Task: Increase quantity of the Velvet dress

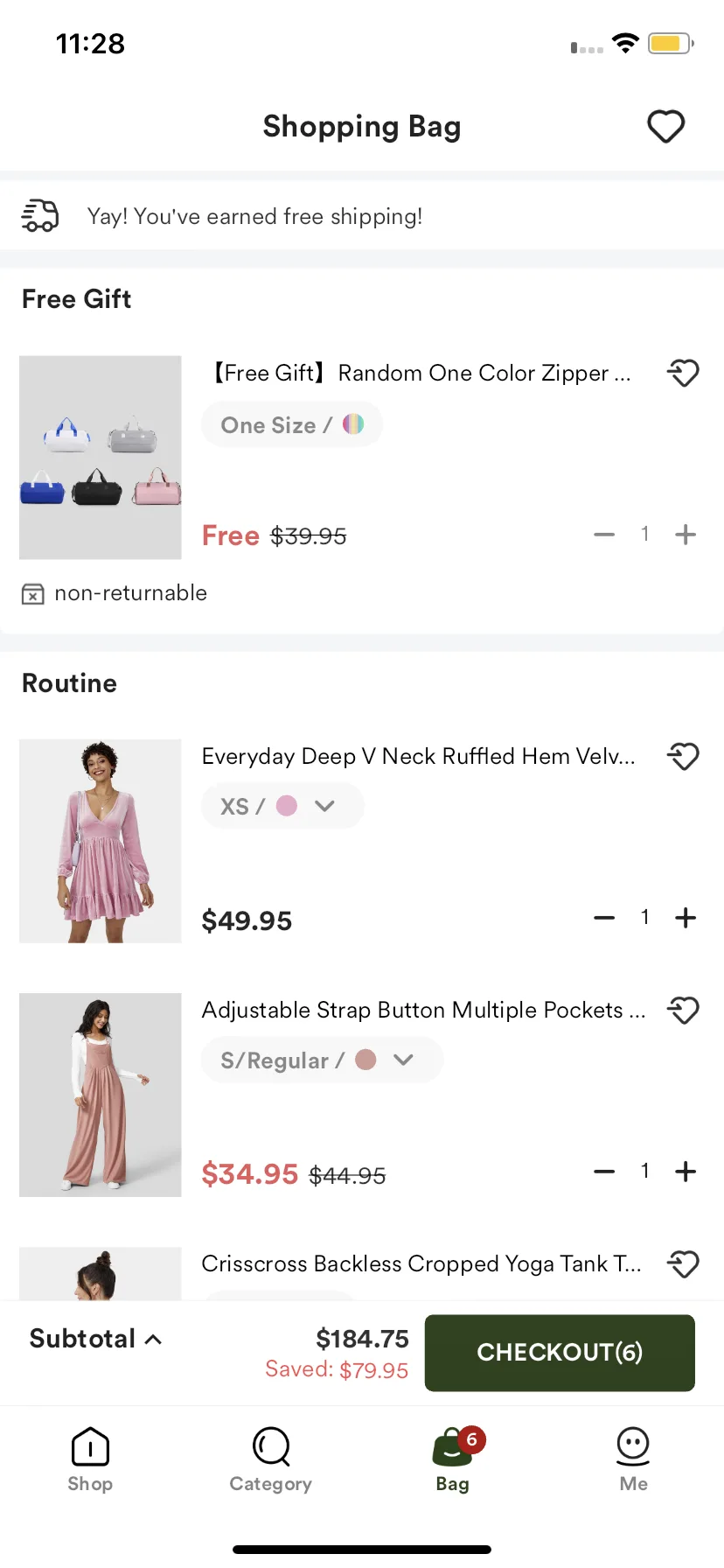Action: click(x=686, y=918)
